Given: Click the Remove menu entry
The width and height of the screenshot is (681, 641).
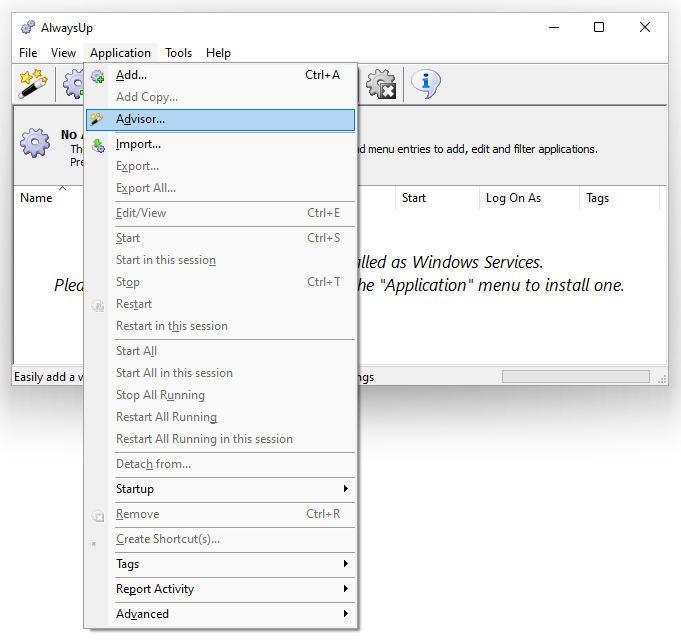Looking at the screenshot, I should point(221,514).
